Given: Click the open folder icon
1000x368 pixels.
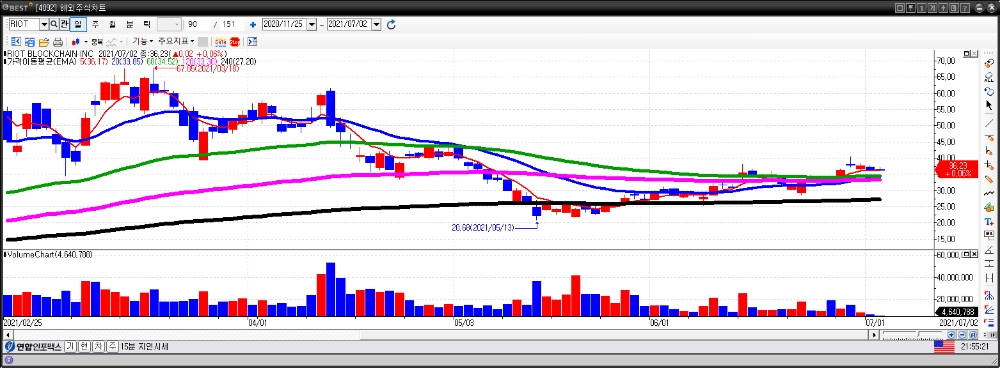Looking at the screenshot, I should (x=45, y=41).
